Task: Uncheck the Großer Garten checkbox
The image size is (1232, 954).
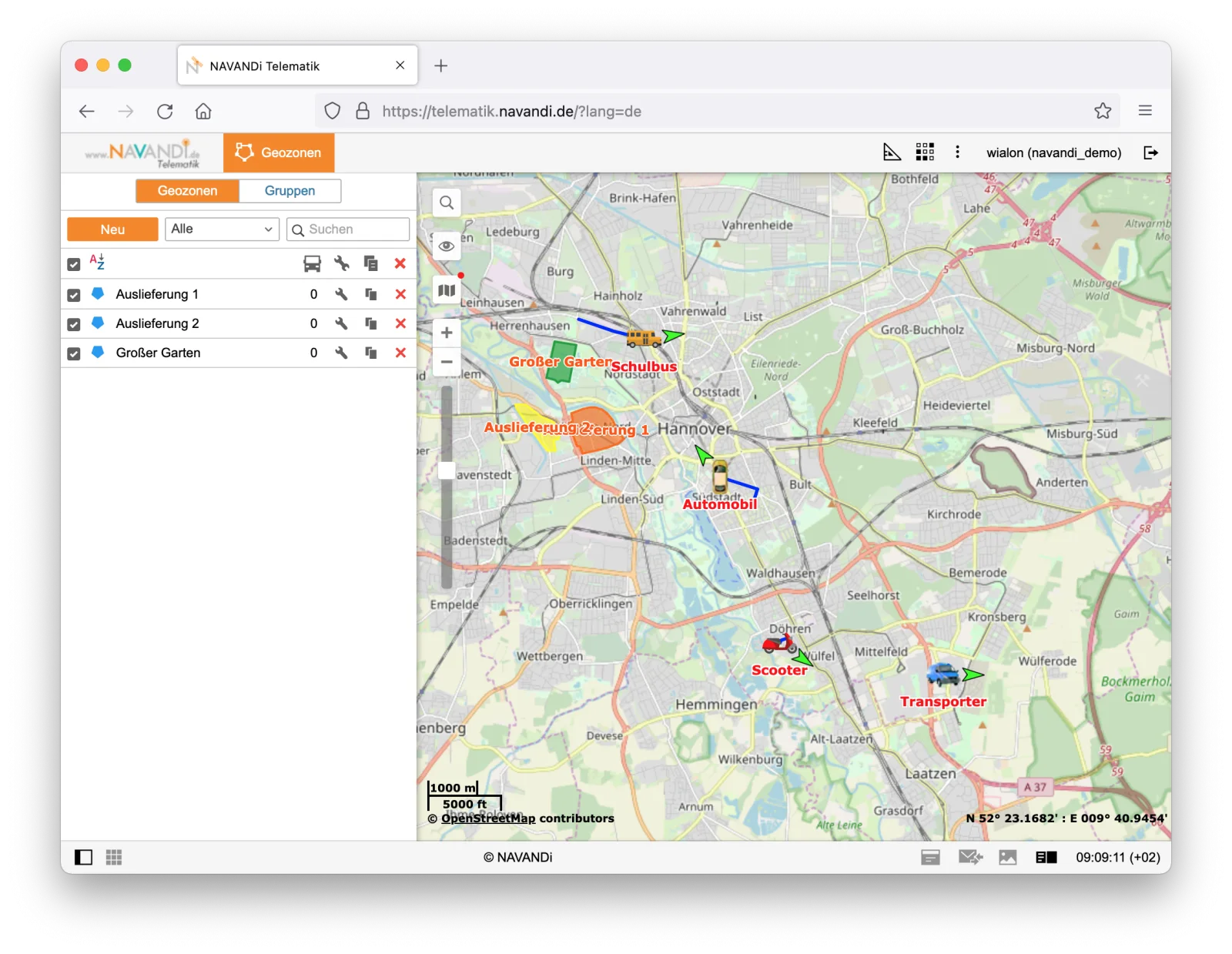Action: click(x=74, y=353)
